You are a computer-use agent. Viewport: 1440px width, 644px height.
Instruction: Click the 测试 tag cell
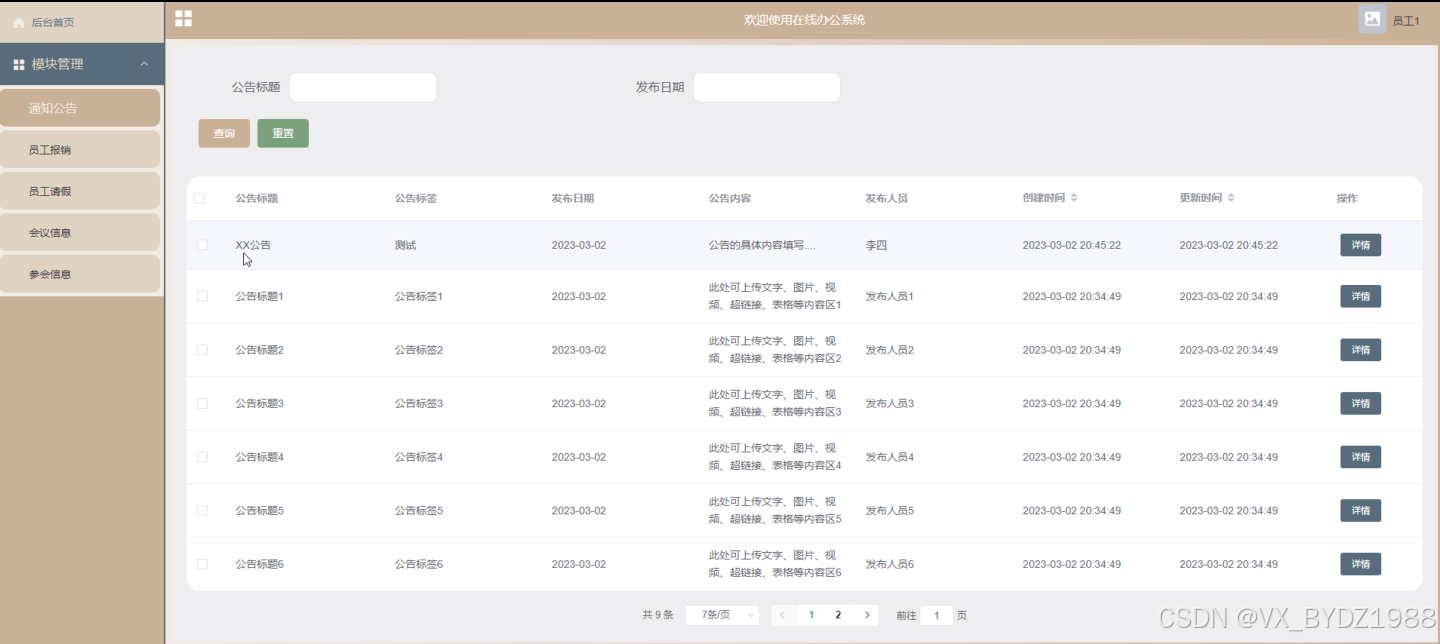(x=405, y=245)
